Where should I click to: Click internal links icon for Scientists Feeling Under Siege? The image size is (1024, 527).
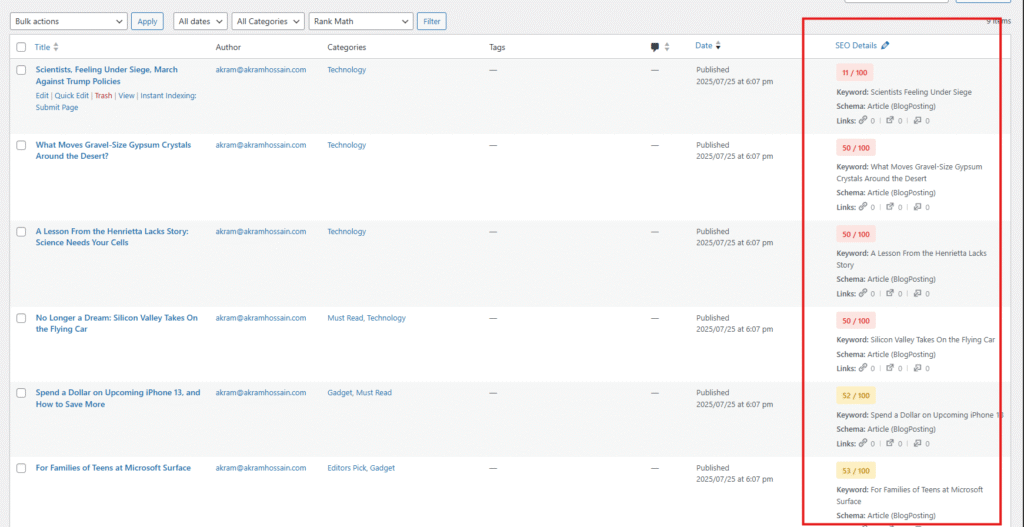863,120
